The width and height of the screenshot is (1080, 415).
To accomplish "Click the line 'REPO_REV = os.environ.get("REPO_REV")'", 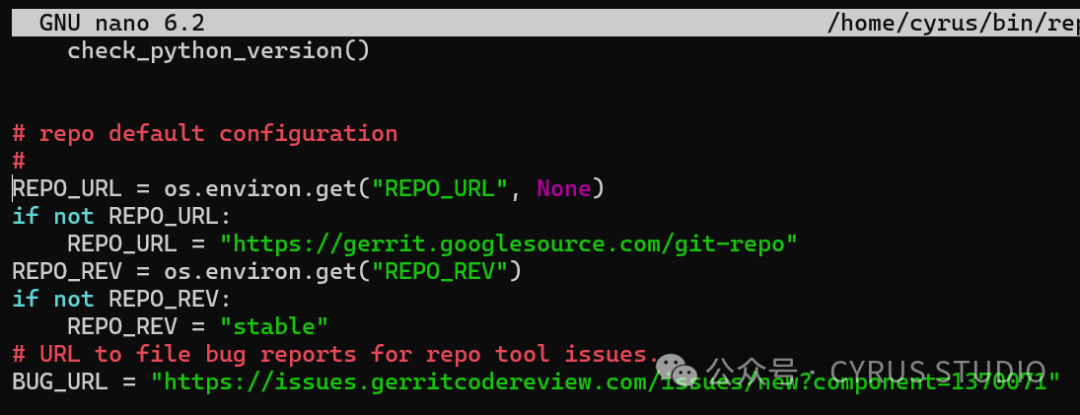I will click(x=267, y=272).
